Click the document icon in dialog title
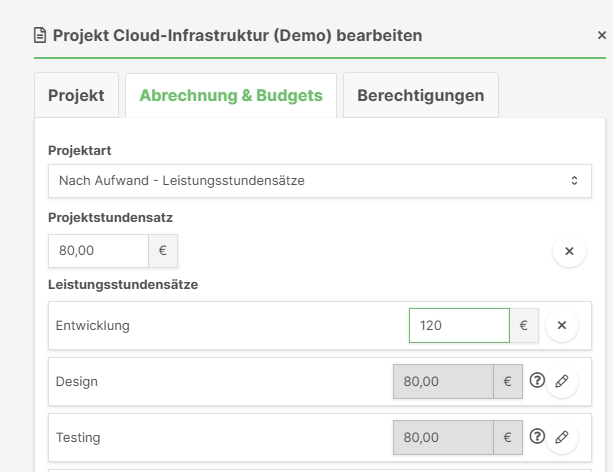The width and height of the screenshot is (613, 472). (x=41, y=36)
